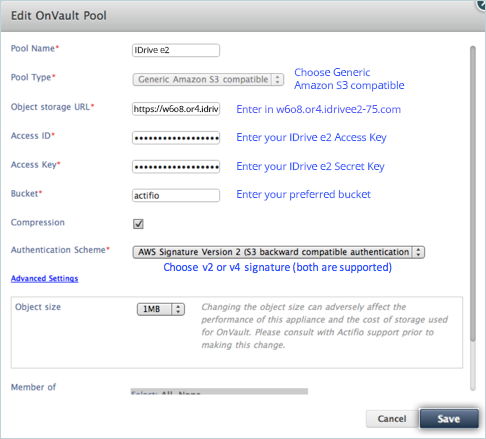Click the Object size stepper arrows
Image resolution: width=486 pixels, height=439 pixels.
point(178,309)
